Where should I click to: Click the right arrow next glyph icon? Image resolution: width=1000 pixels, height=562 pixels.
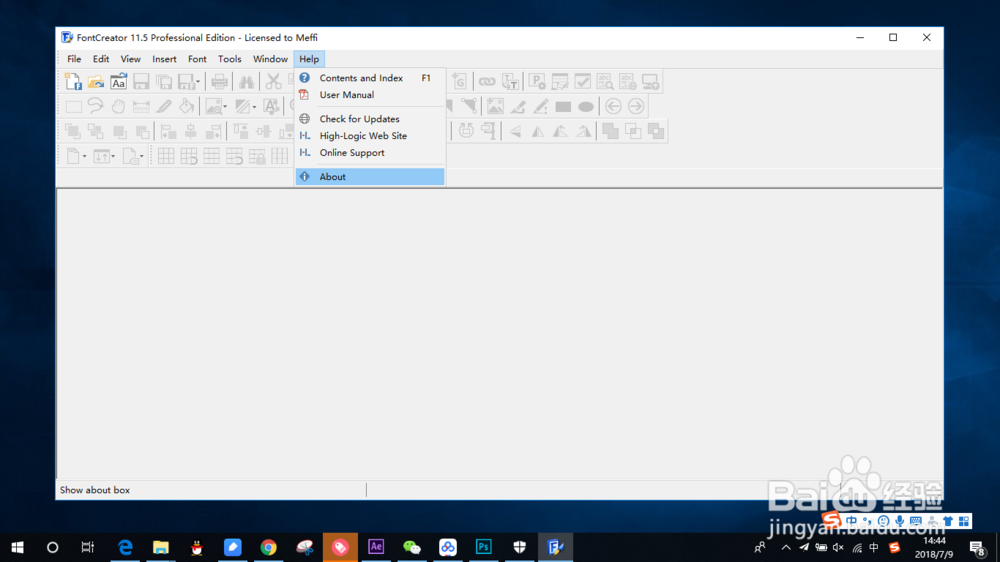(636, 107)
